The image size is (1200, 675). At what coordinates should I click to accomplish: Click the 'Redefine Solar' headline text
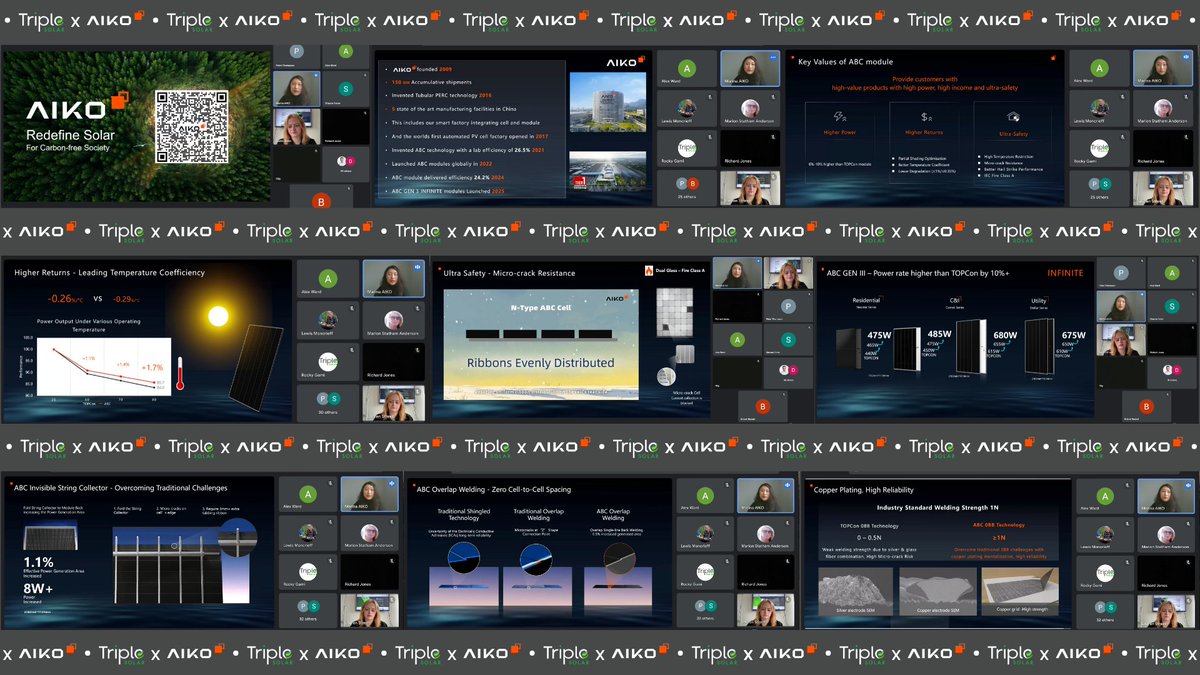coord(71,135)
